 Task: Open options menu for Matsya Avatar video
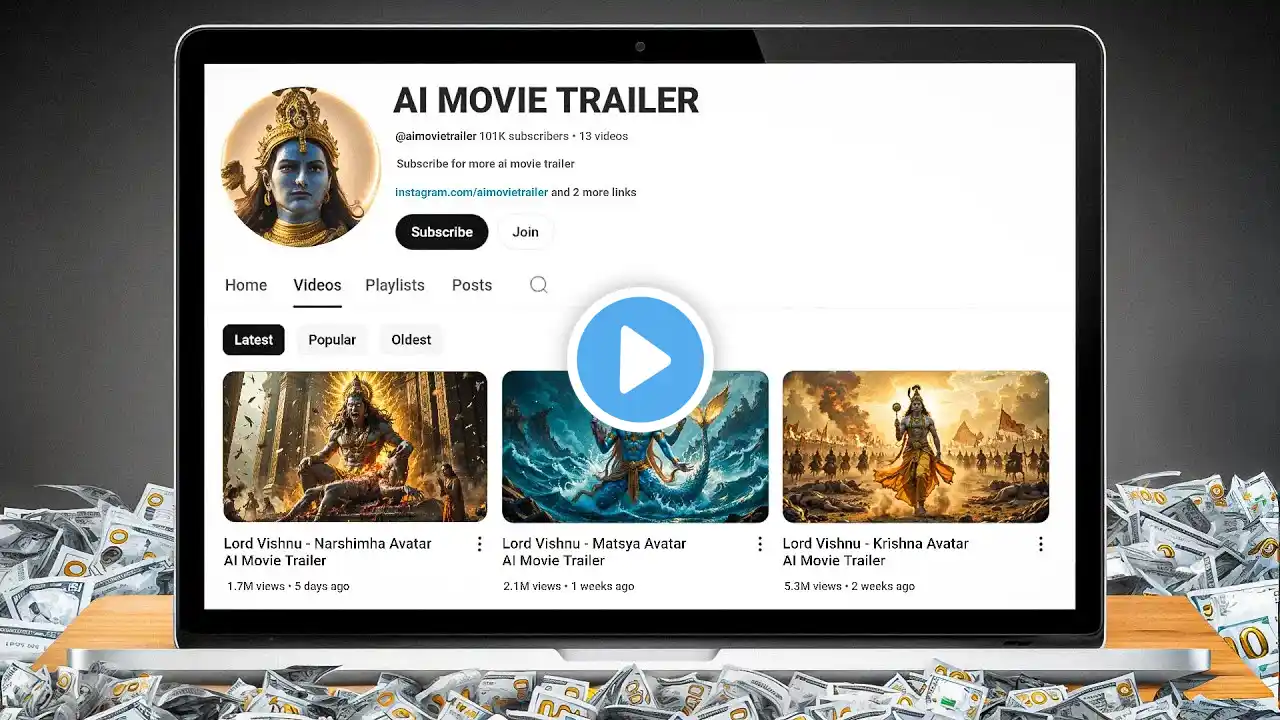(x=760, y=544)
